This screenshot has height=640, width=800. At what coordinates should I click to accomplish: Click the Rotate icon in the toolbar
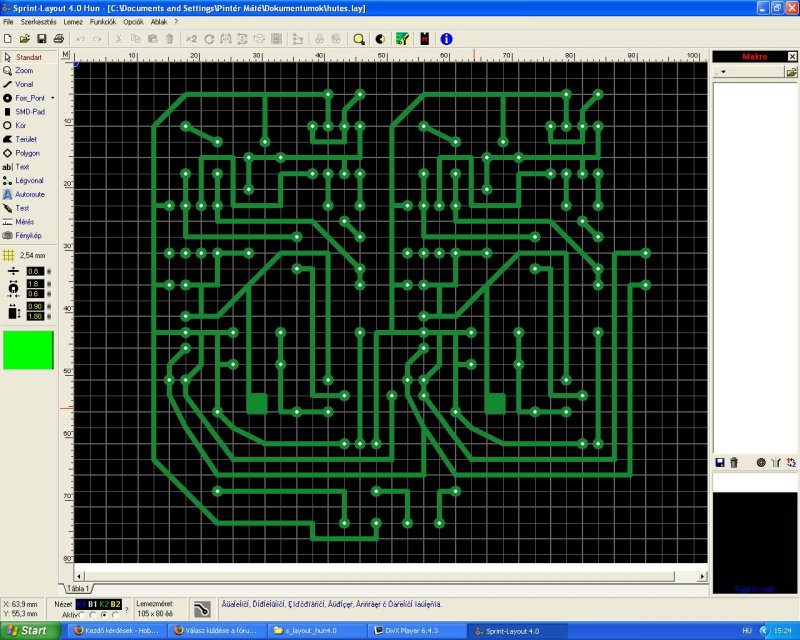pyautogui.click(x=209, y=39)
